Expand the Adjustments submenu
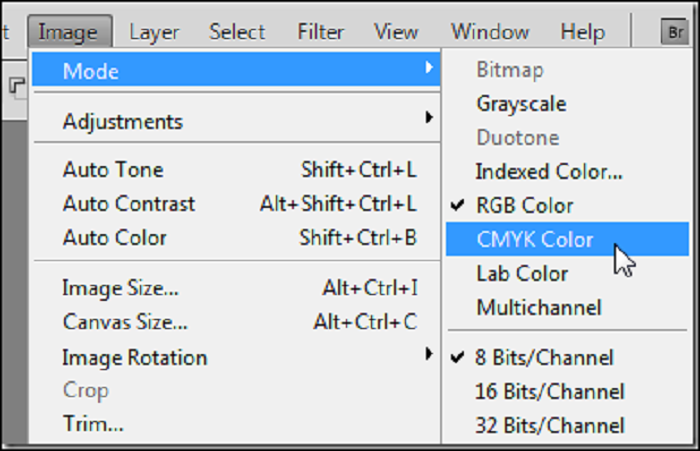700x451 pixels. pyautogui.click(x=236, y=121)
